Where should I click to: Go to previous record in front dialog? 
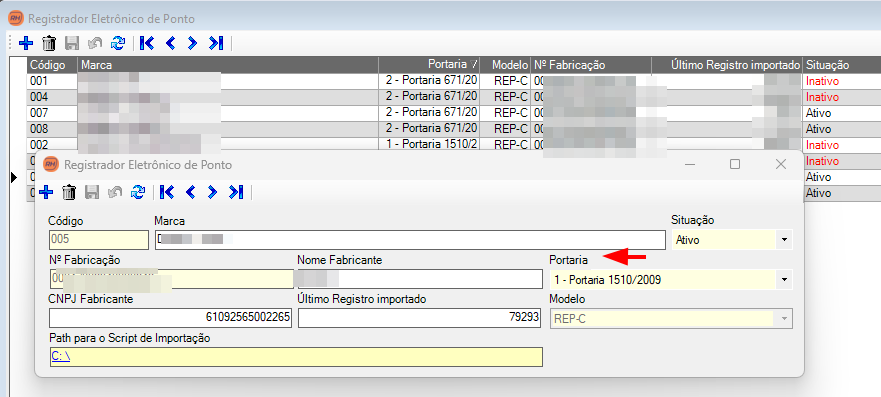click(x=190, y=193)
